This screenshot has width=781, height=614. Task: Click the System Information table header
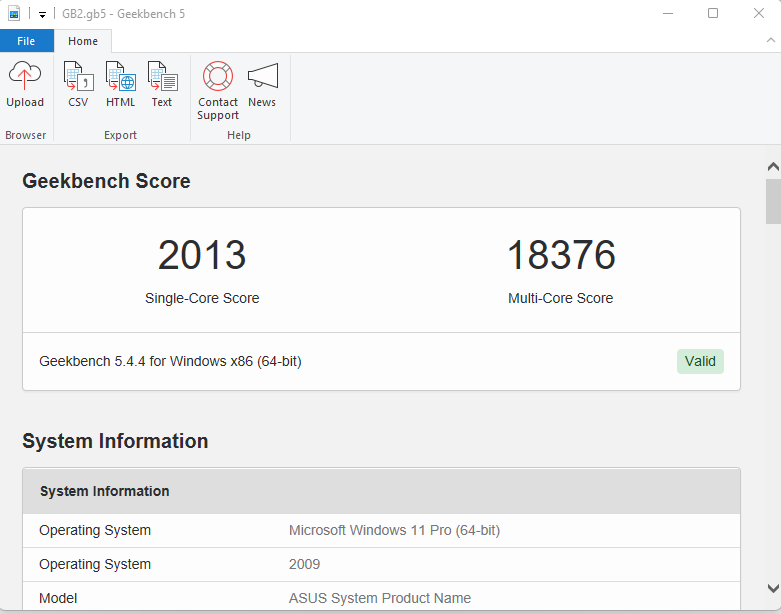pos(382,491)
